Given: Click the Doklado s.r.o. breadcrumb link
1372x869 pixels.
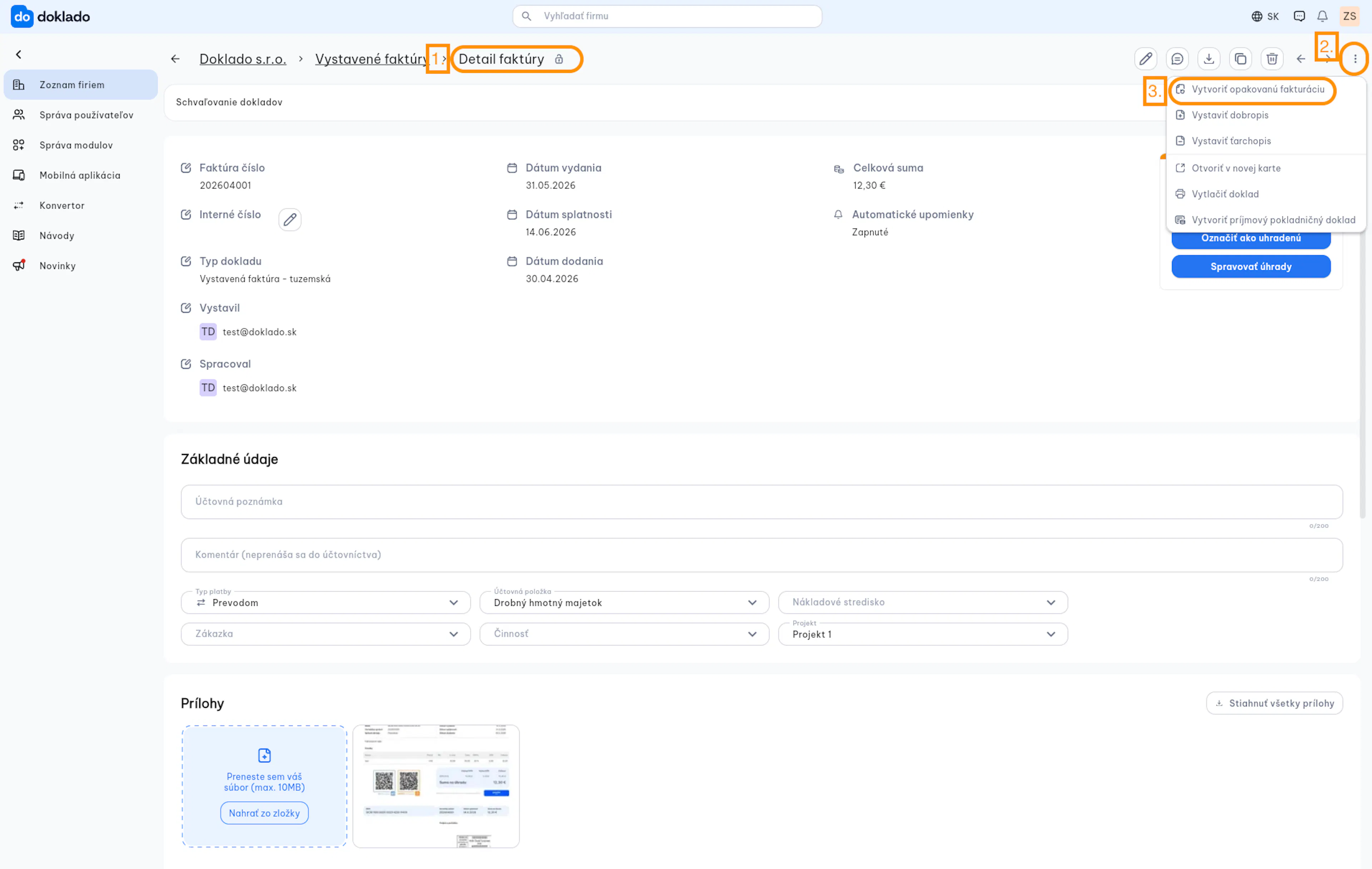Looking at the screenshot, I should pyautogui.click(x=243, y=59).
